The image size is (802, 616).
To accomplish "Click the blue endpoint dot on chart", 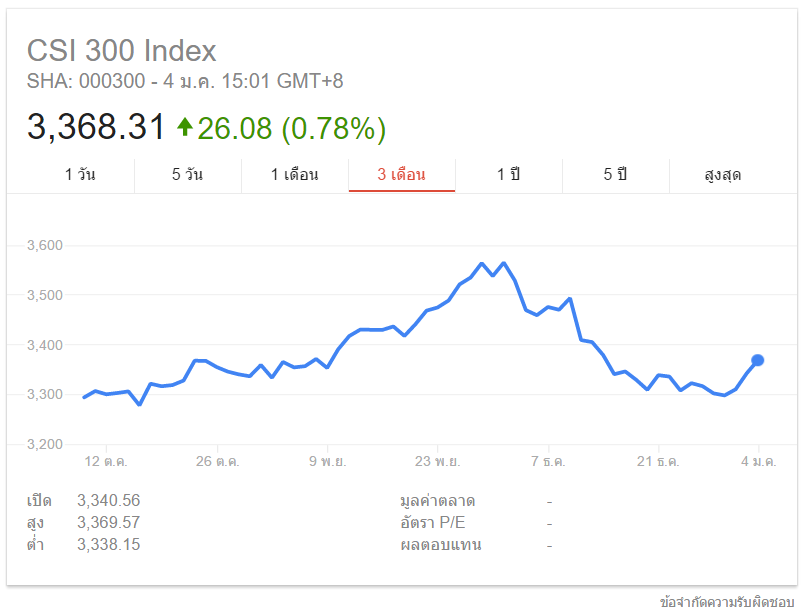I will (758, 360).
